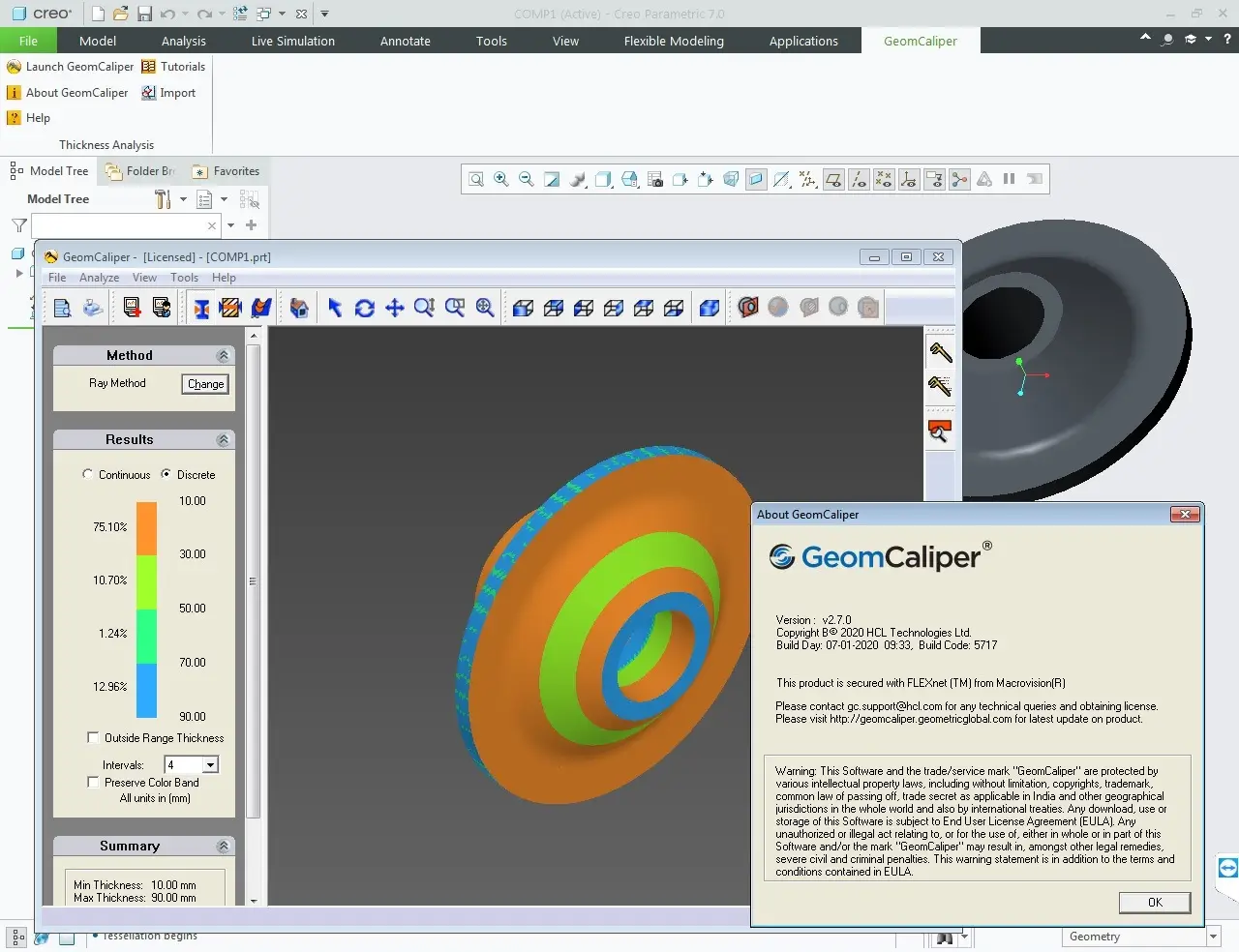Click the red sectioned part icon in GeomCaliper
Screen dimensions: 1239x952
pyautogui.click(x=748, y=308)
